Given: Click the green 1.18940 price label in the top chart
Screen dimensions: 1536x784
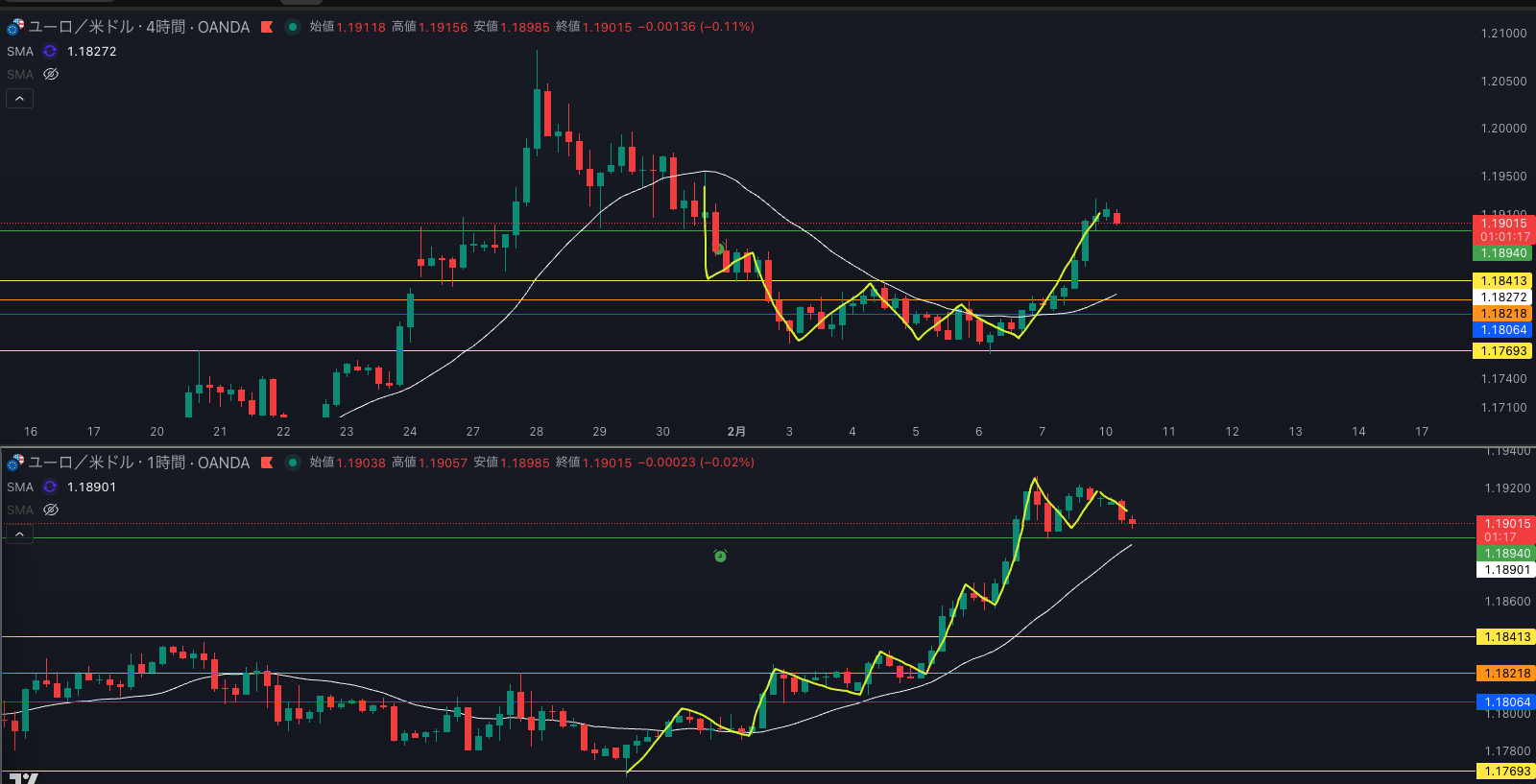Looking at the screenshot, I should (1502, 253).
